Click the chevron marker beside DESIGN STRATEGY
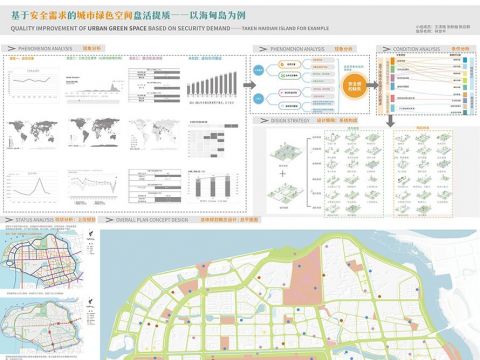This screenshot has width=480, height=360. (264, 120)
